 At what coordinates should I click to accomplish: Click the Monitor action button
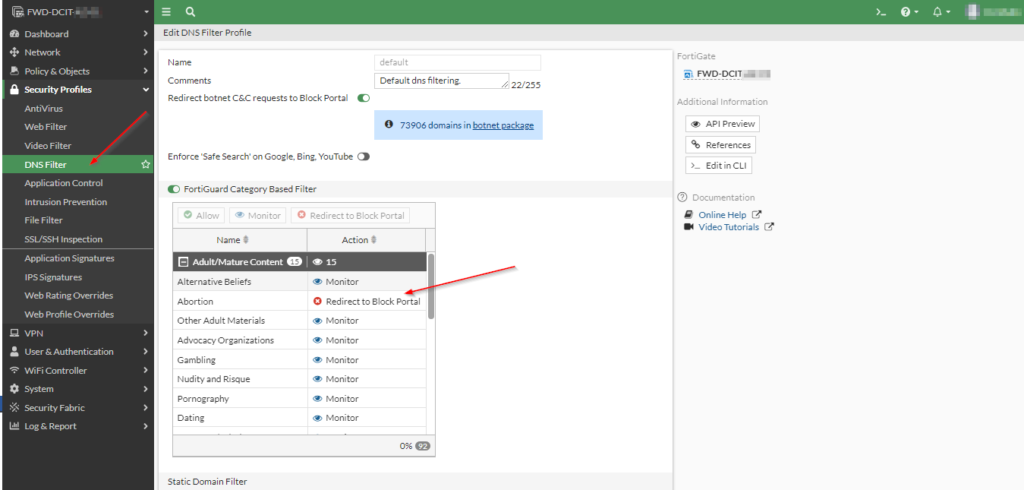258,215
